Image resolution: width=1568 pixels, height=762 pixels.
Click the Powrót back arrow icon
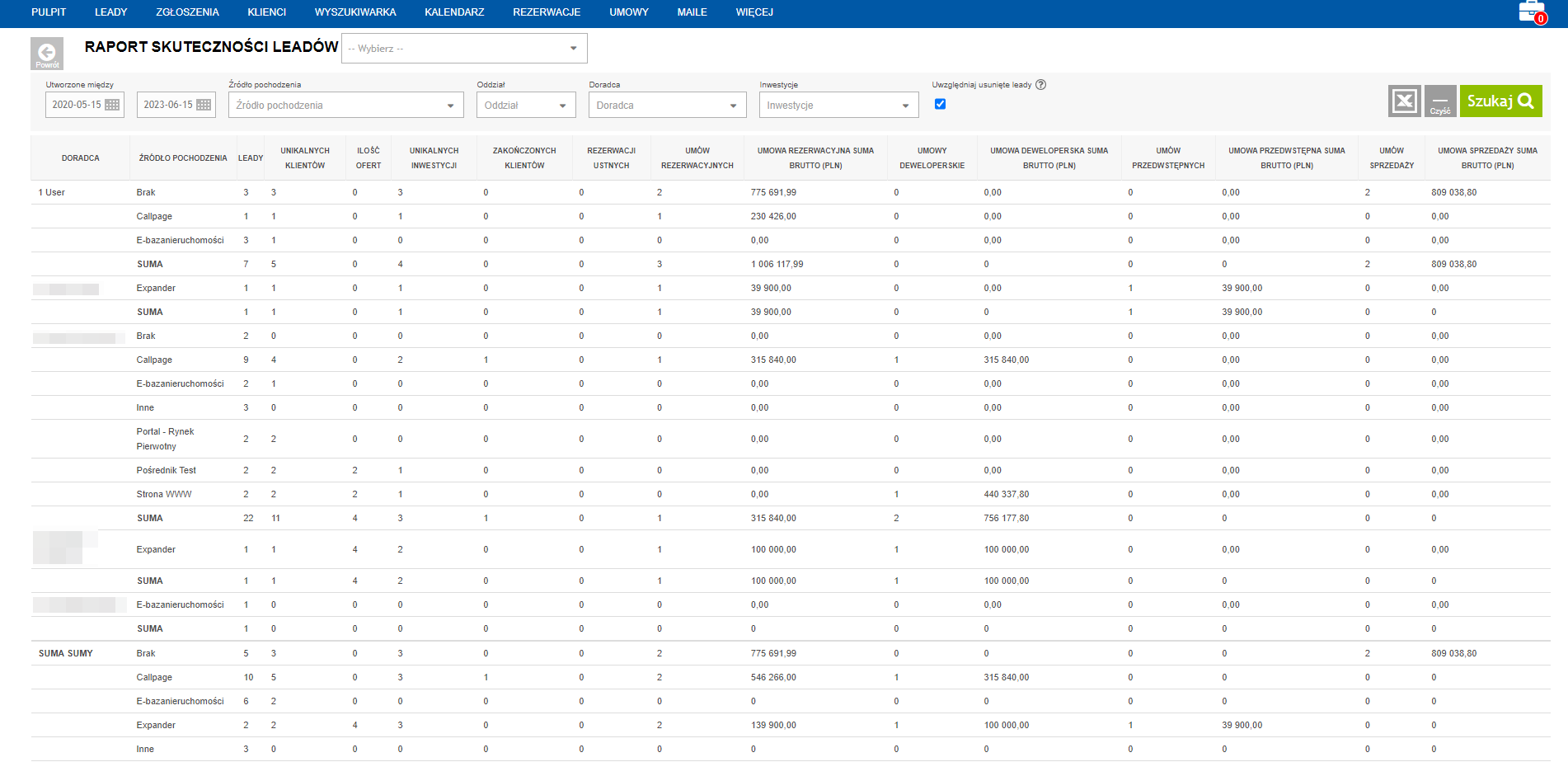pos(47,54)
